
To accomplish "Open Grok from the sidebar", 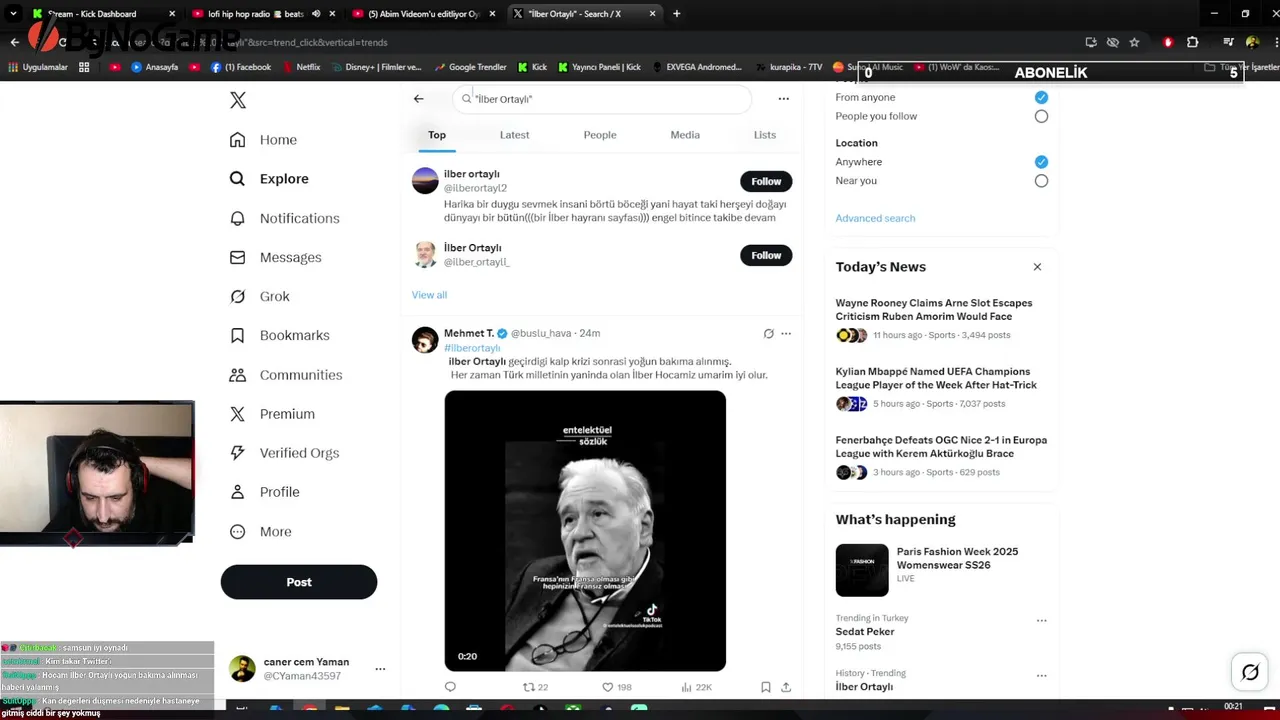I will 260,296.
